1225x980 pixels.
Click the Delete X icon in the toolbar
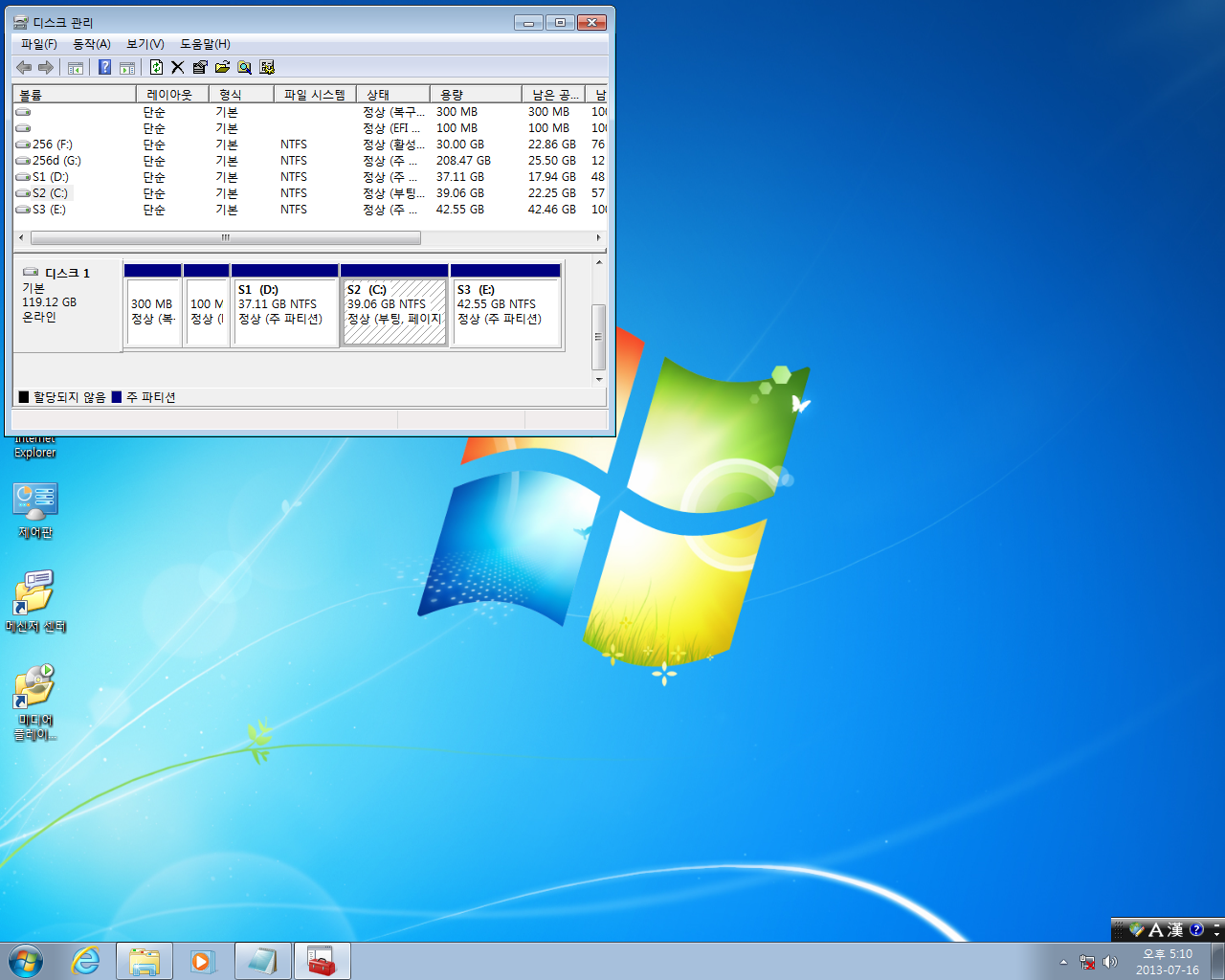177,67
